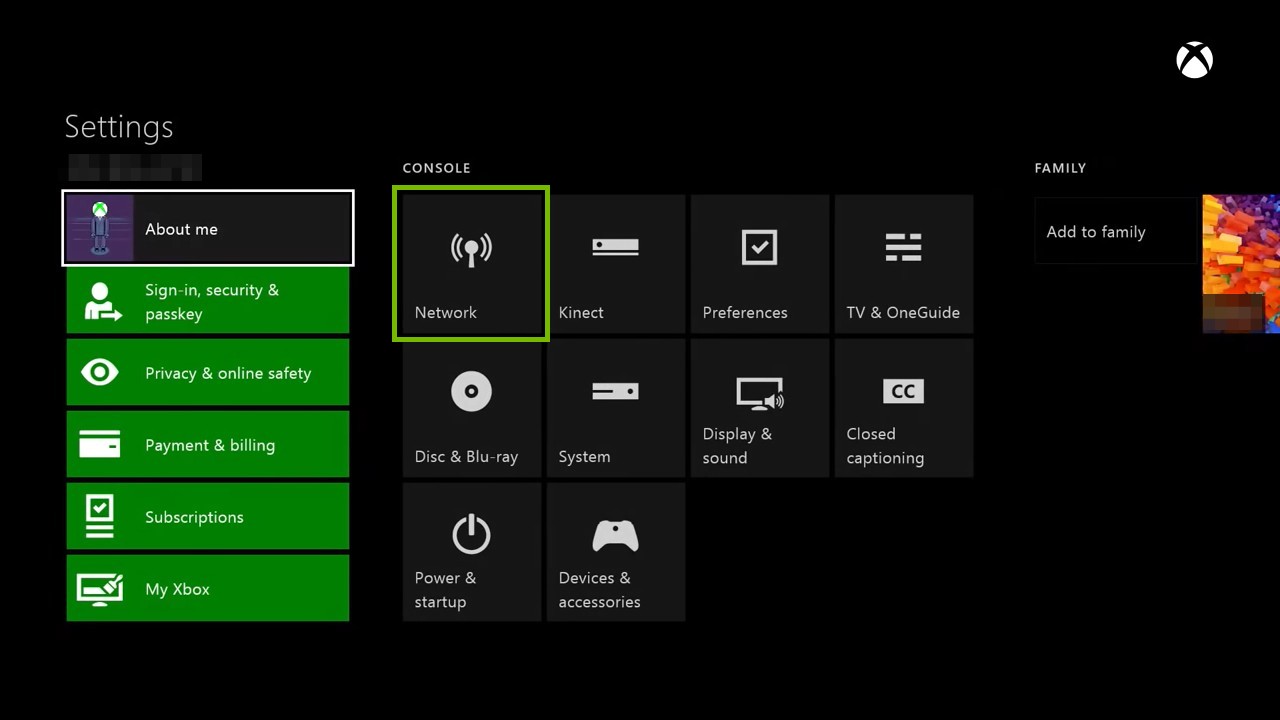Select the System settings tile

click(x=615, y=407)
